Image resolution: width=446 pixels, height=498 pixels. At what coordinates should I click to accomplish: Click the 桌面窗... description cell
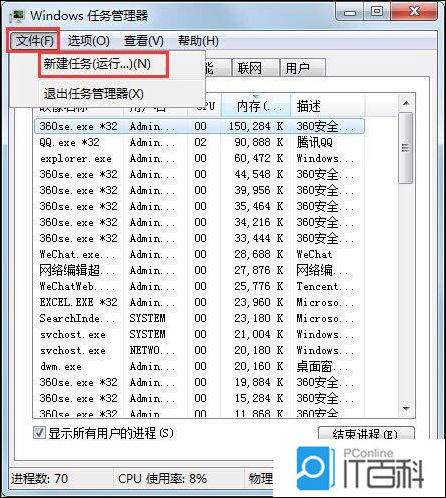(x=322, y=366)
